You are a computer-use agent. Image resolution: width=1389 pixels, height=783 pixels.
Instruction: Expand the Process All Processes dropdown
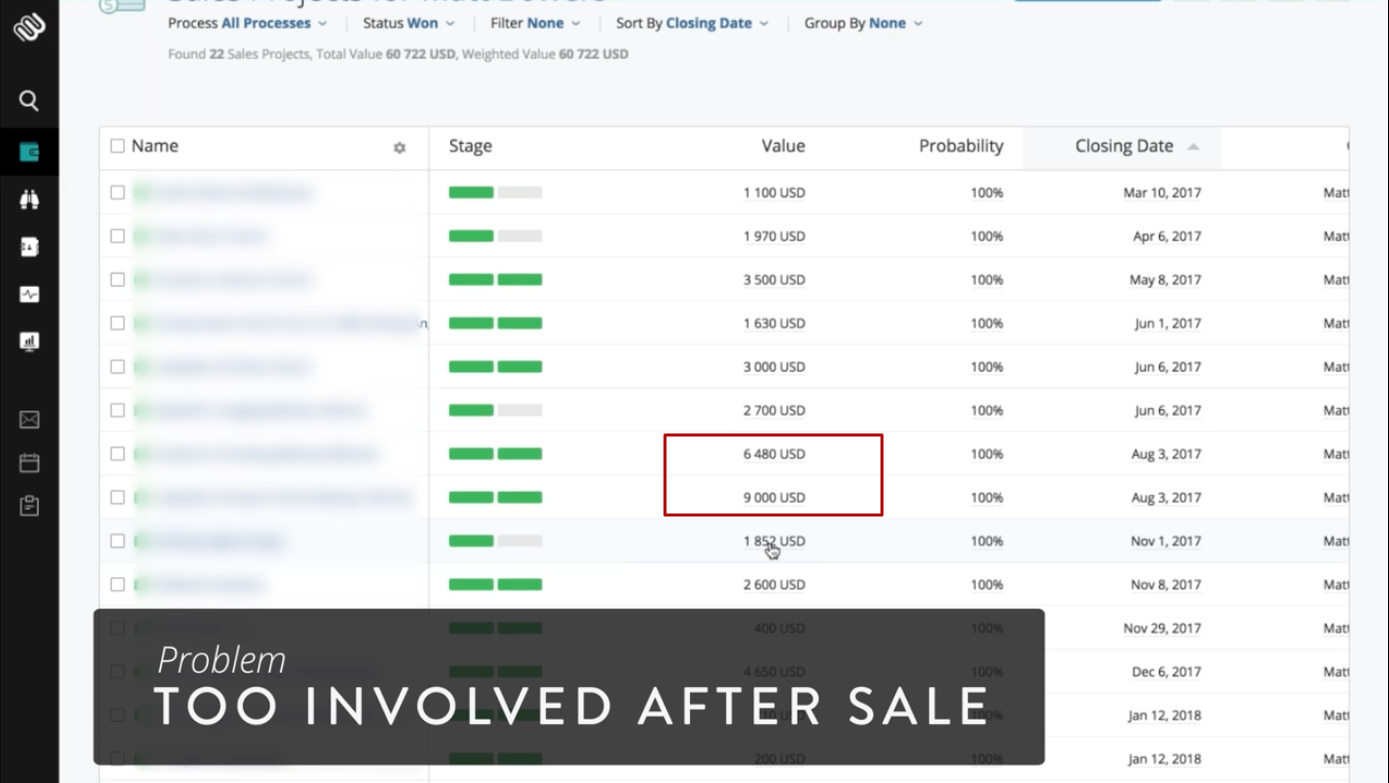[247, 23]
